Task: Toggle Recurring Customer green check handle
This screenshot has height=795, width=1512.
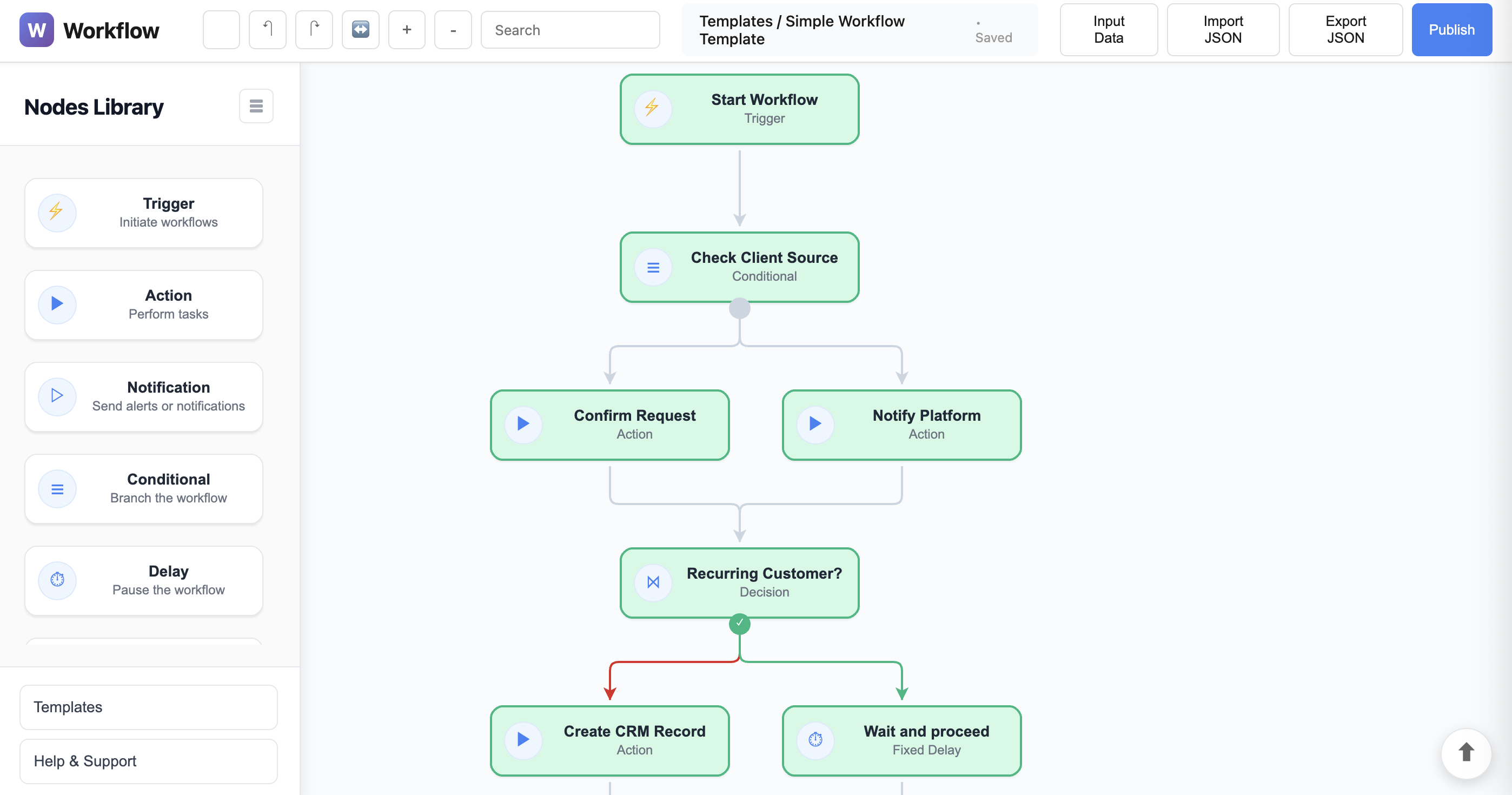Action: (739, 623)
